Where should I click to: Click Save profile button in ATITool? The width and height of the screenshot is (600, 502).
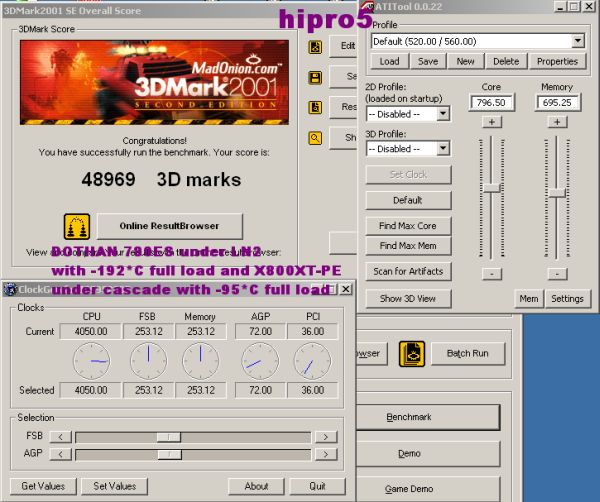(428, 62)
